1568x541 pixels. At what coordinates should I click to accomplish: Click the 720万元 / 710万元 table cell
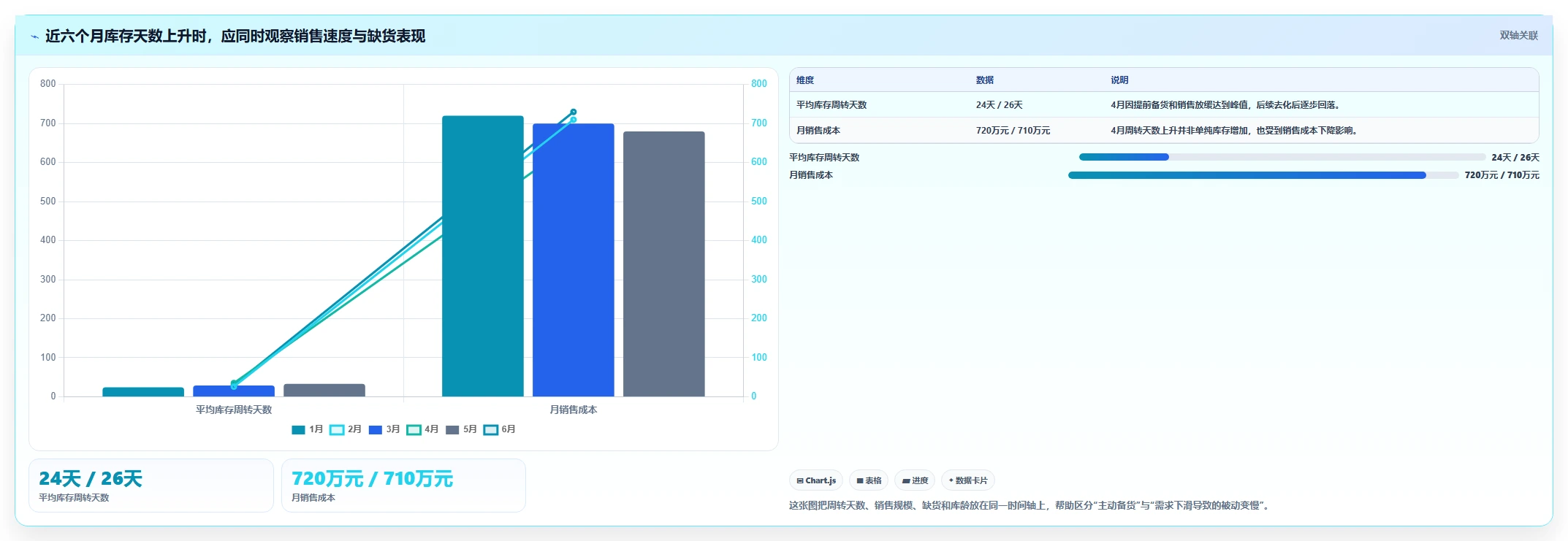(x=1013, y=131)
